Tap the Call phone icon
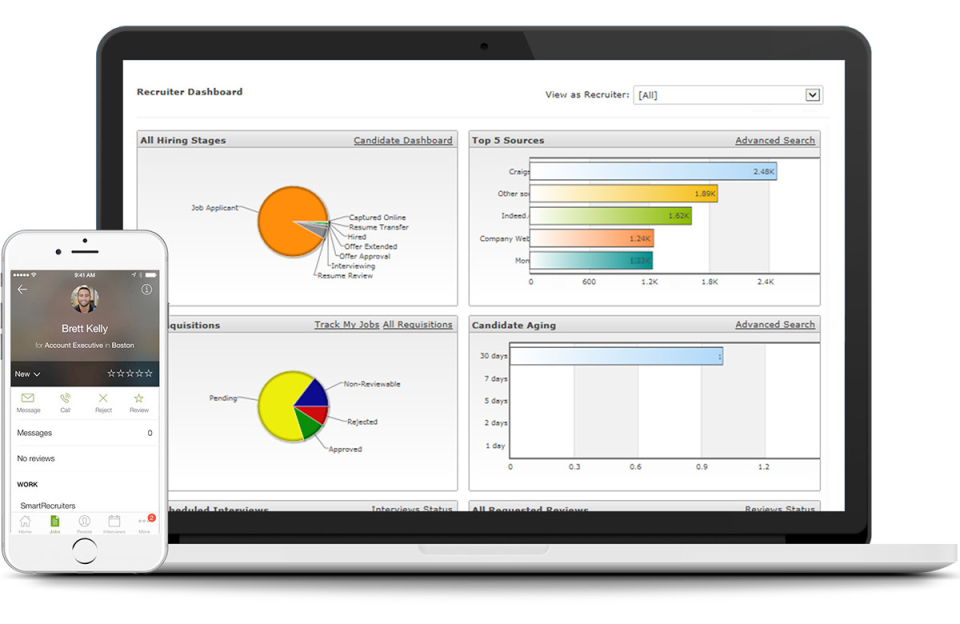 (66, 398)
